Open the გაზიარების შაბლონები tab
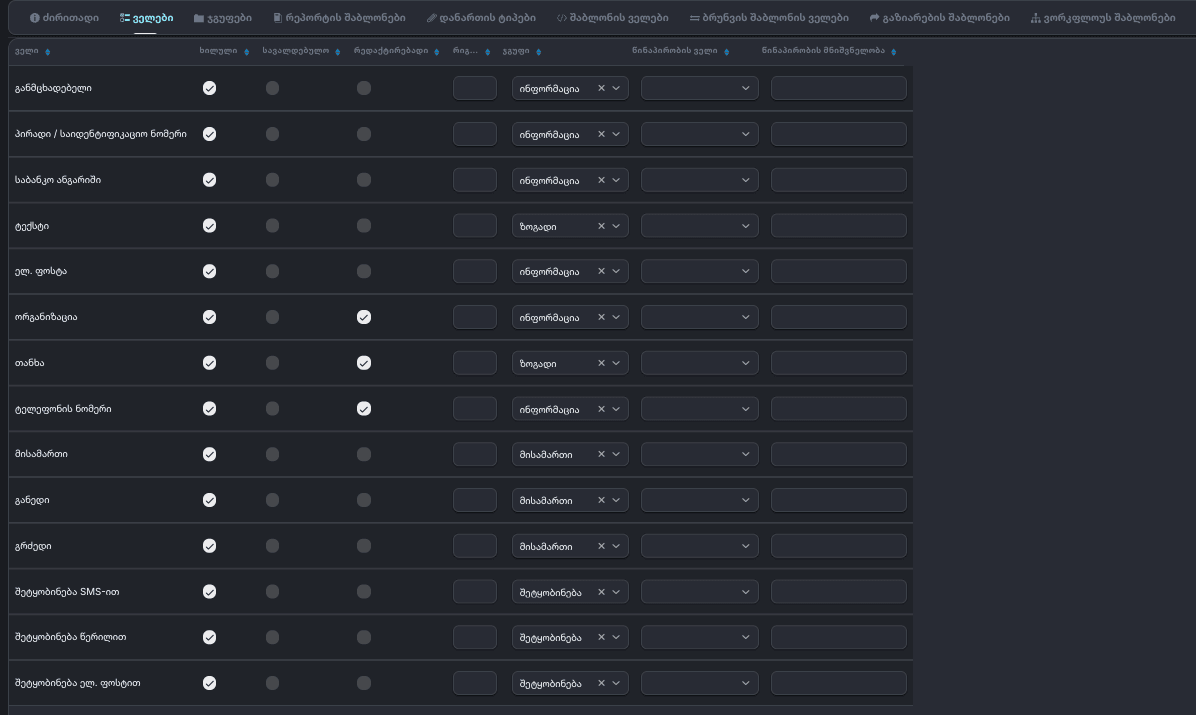 tap(940, 18)
